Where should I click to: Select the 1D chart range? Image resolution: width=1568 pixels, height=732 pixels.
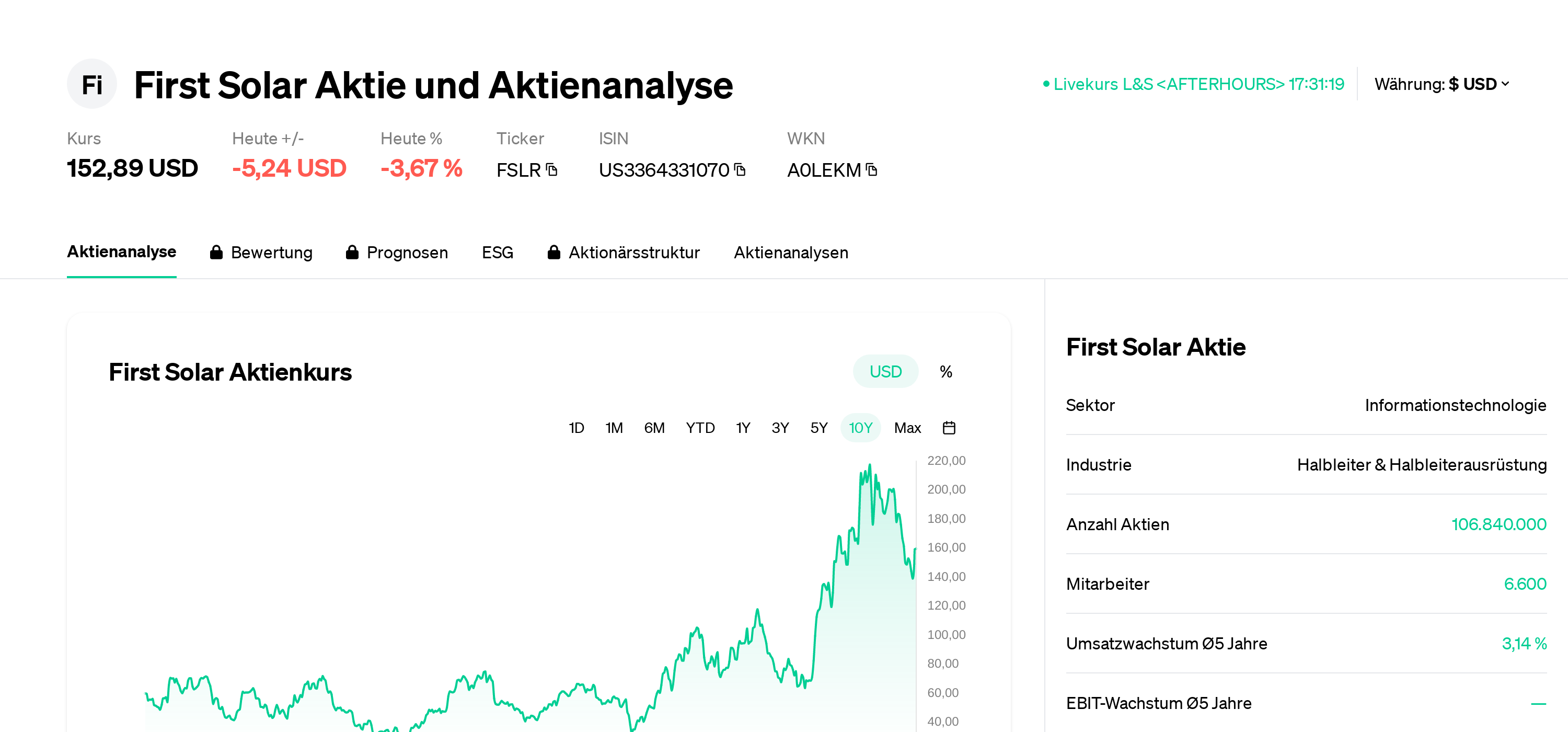576,428
